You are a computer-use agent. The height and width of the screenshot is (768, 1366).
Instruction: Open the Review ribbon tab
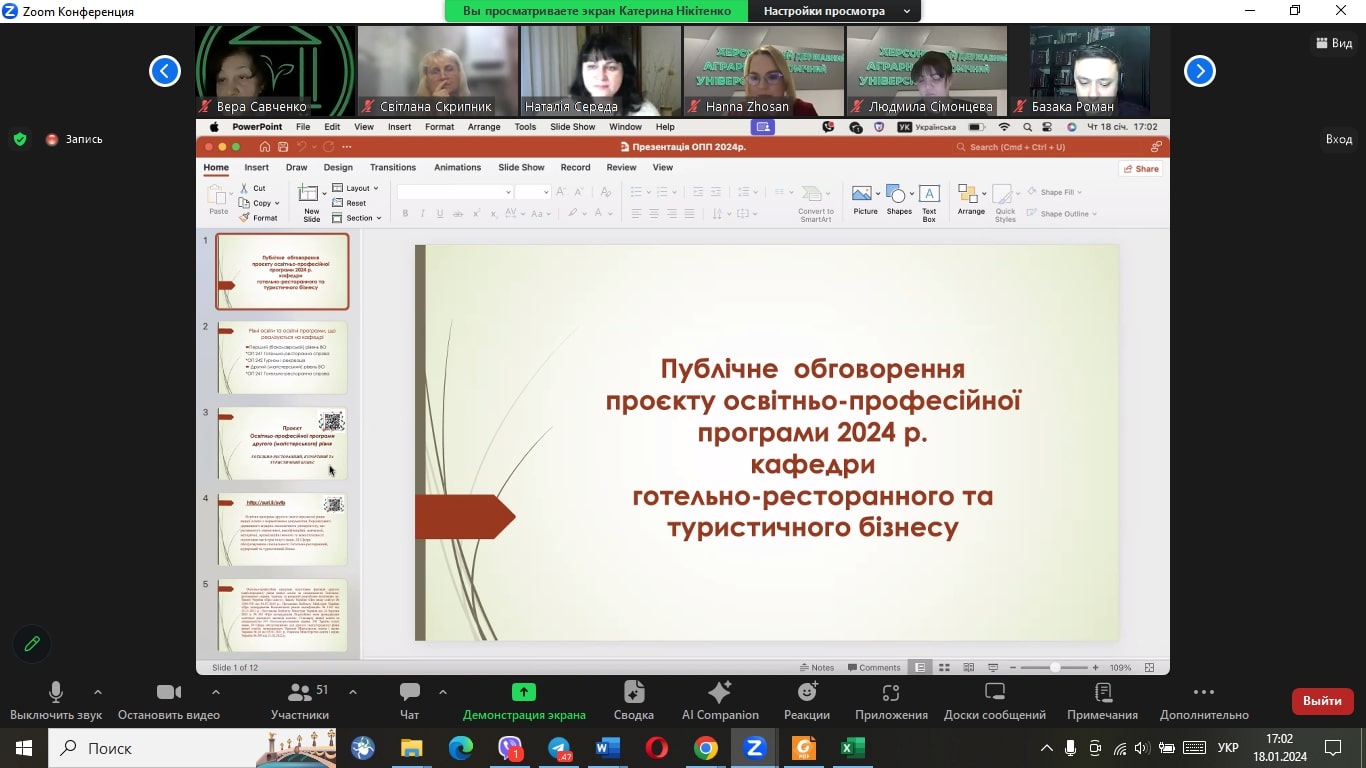click(621, 167)
